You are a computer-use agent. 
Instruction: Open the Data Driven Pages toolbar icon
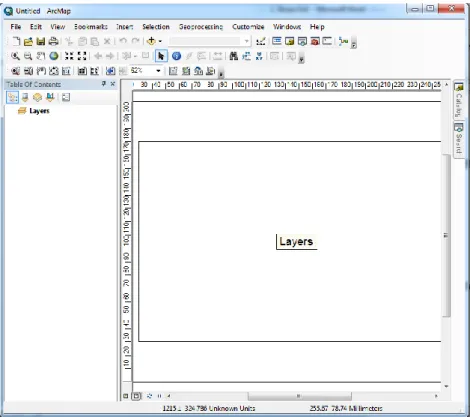tap(211, 71)
